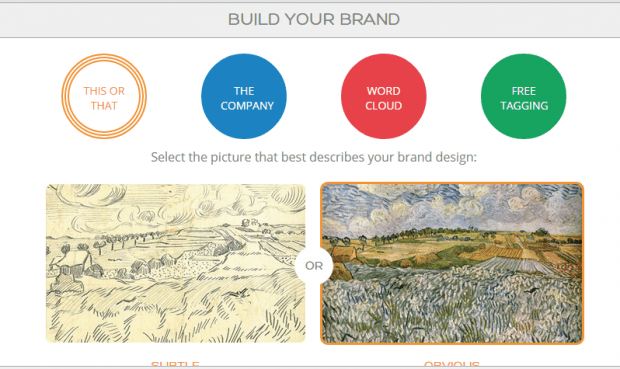Click the 'Select the picture' instruction text

tap(314, 157)
